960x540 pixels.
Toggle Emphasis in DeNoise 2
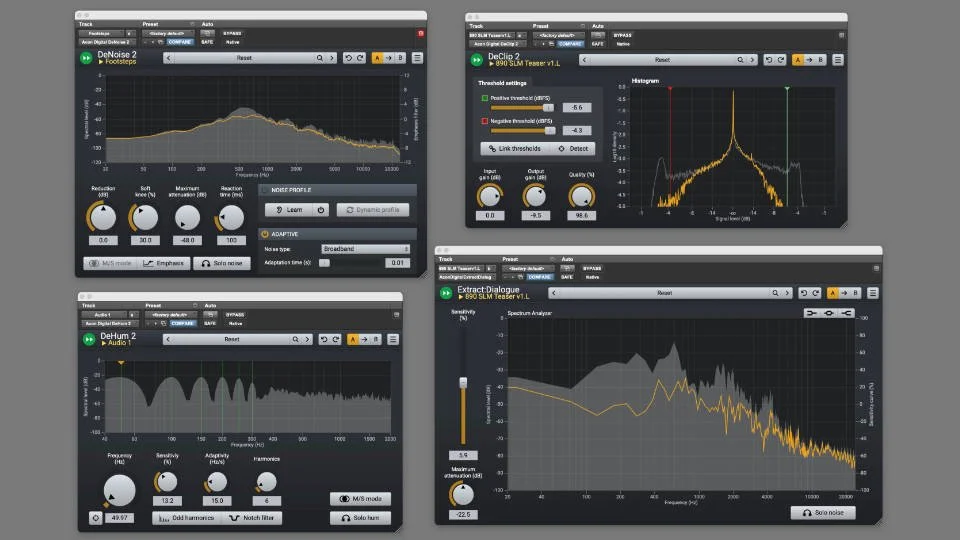(163, 263)
